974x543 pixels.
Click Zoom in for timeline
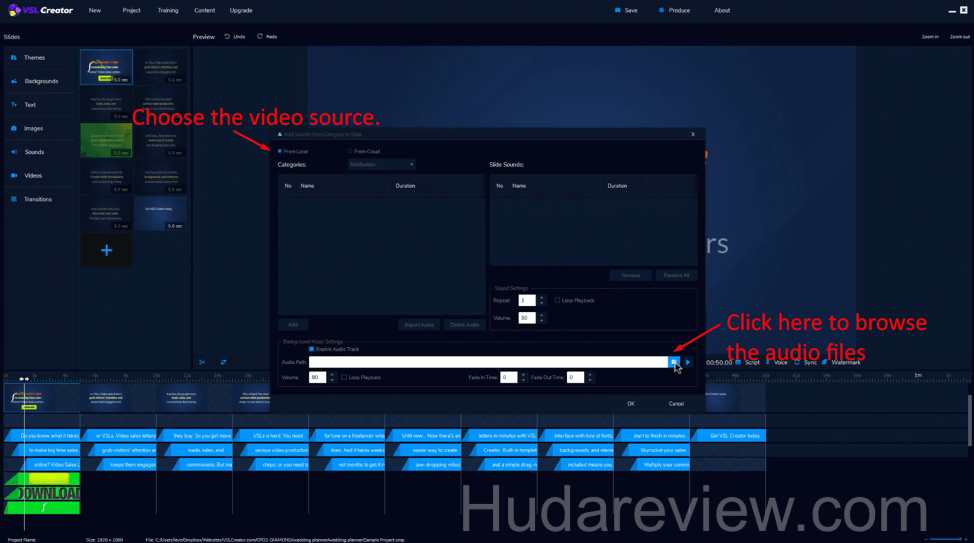pyautogui.click(x=930, y=37)
